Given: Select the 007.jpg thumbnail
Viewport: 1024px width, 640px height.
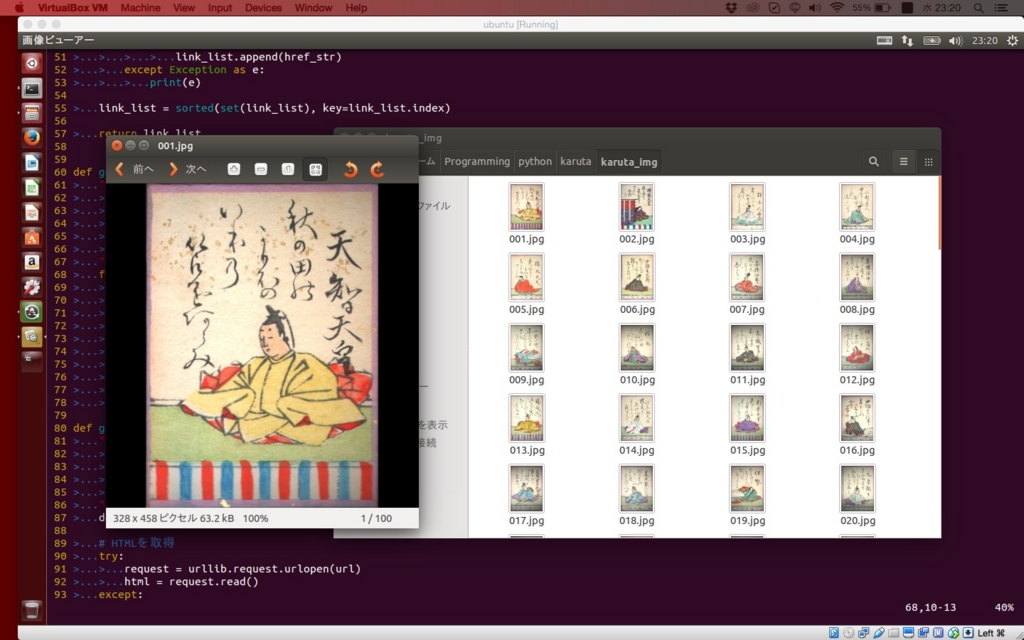Looking at the screenshot, I should tap(747, 278).
